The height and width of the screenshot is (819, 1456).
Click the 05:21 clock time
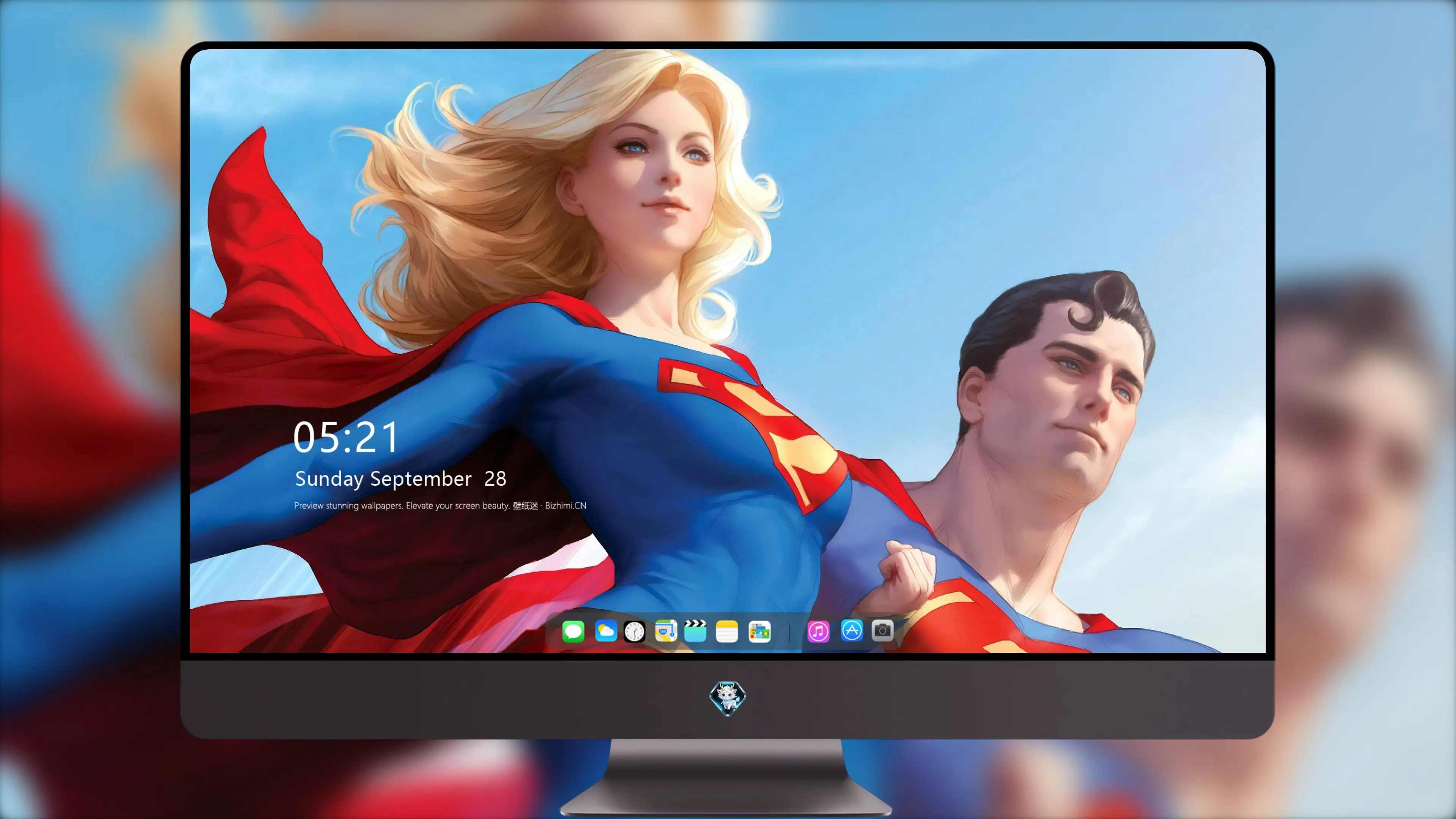pyautogui.click(x=346, y=437)
